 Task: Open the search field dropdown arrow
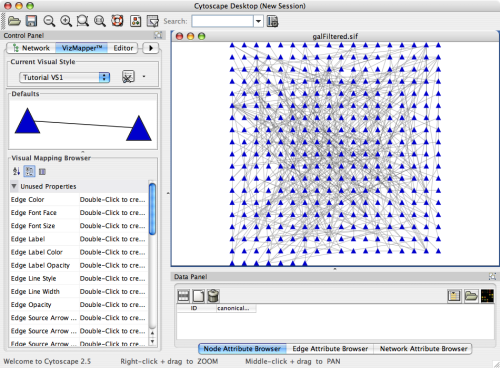(x=258, y=22)
